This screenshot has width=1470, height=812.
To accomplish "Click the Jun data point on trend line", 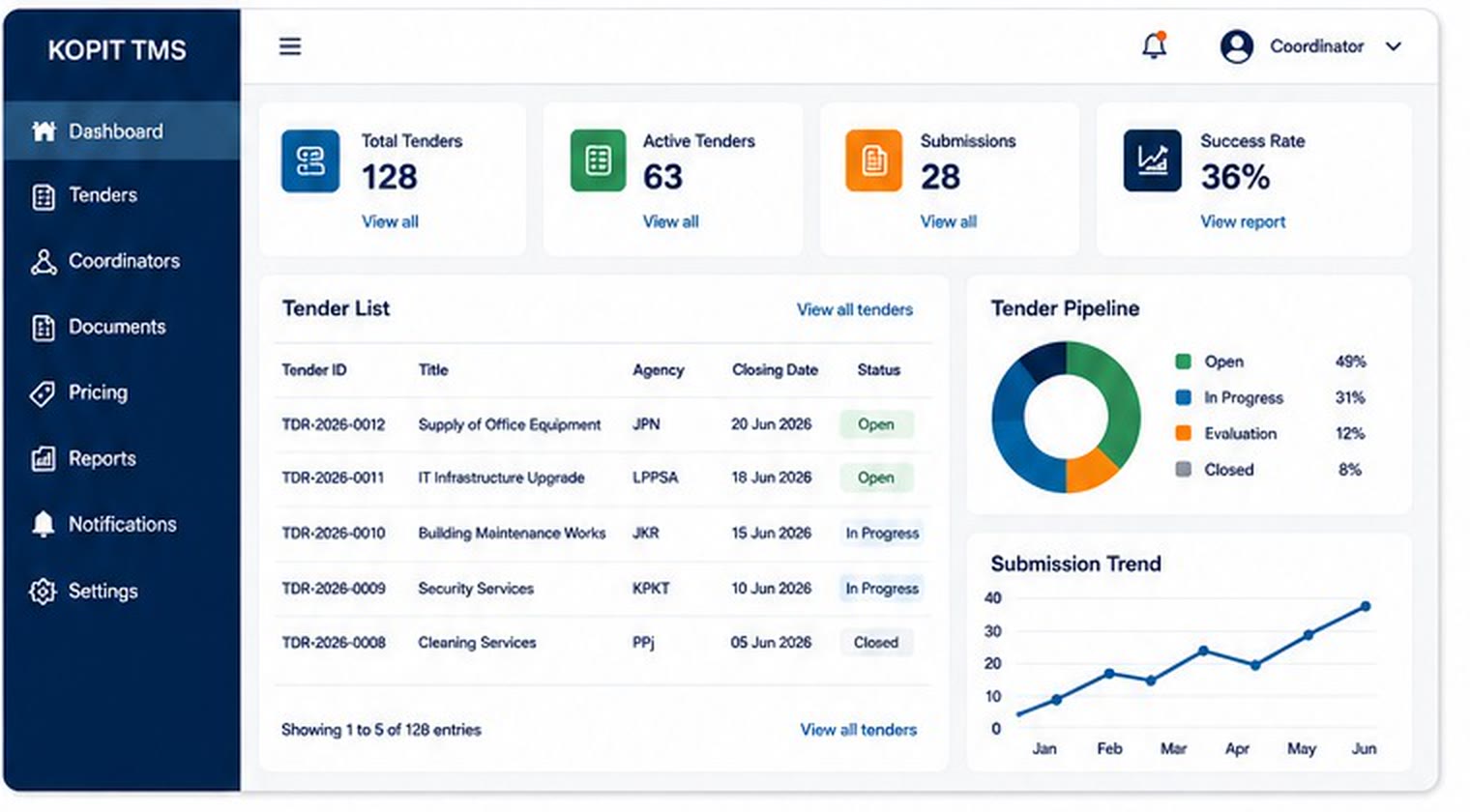I will (x=1366, y=607).
